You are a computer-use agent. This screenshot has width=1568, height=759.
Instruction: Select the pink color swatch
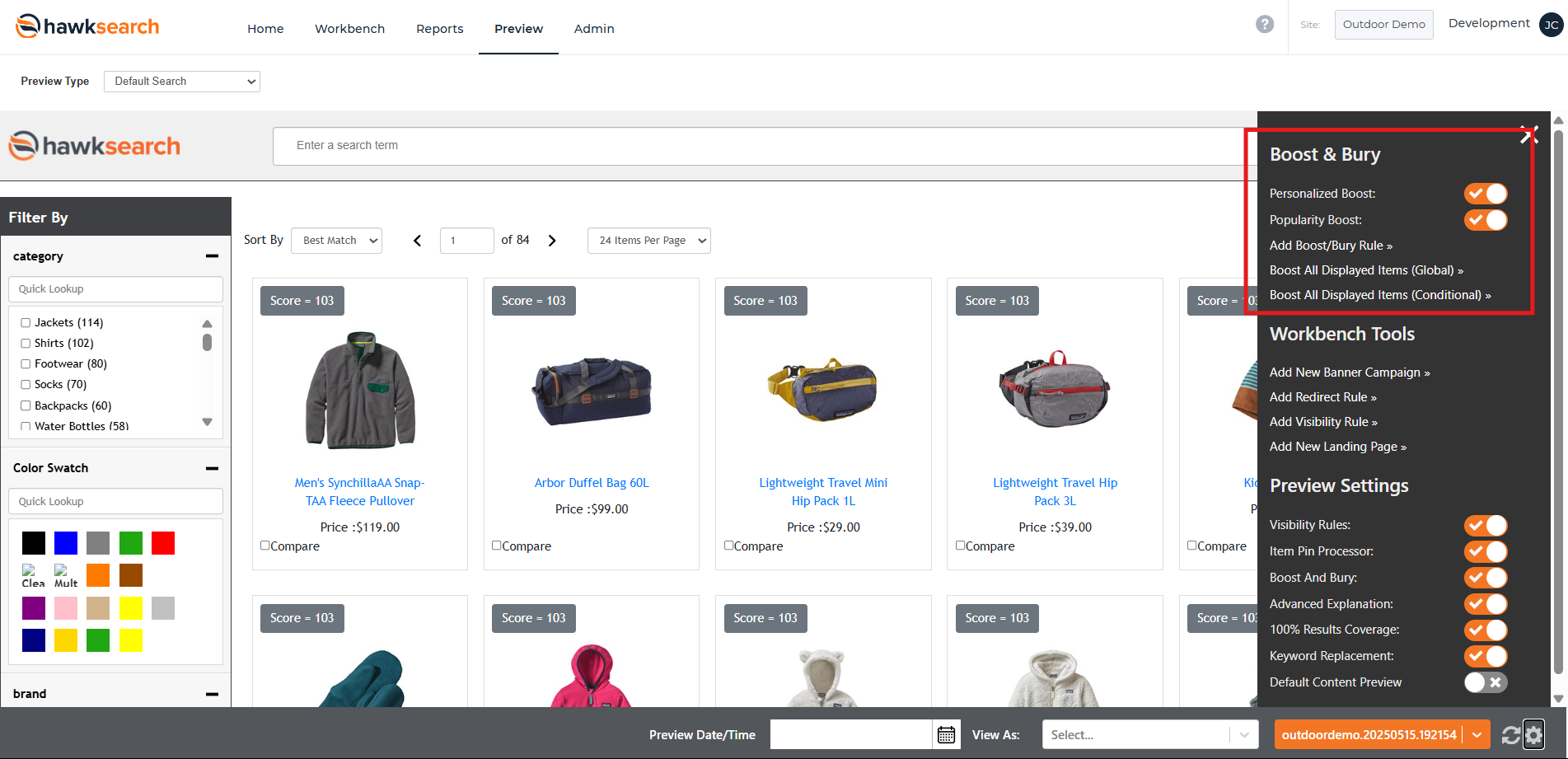tap(66, 608)
